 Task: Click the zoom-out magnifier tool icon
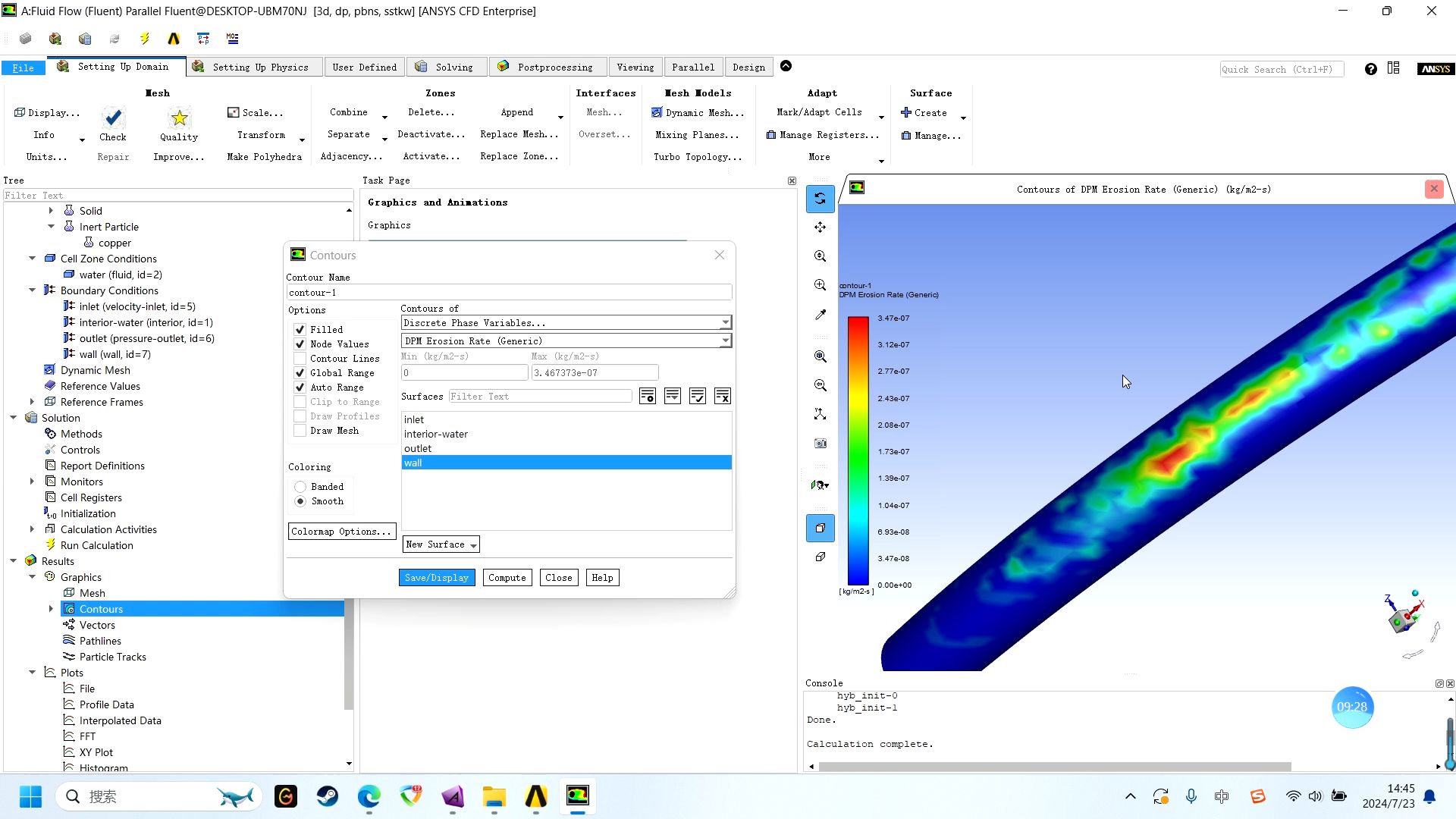(821, 385)
